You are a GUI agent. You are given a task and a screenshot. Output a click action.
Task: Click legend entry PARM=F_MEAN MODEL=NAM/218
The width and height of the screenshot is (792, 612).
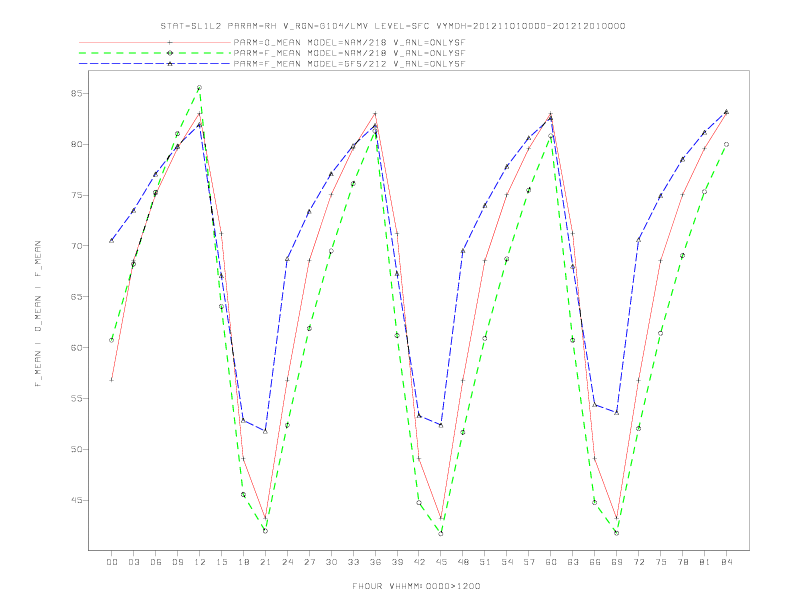349,53
